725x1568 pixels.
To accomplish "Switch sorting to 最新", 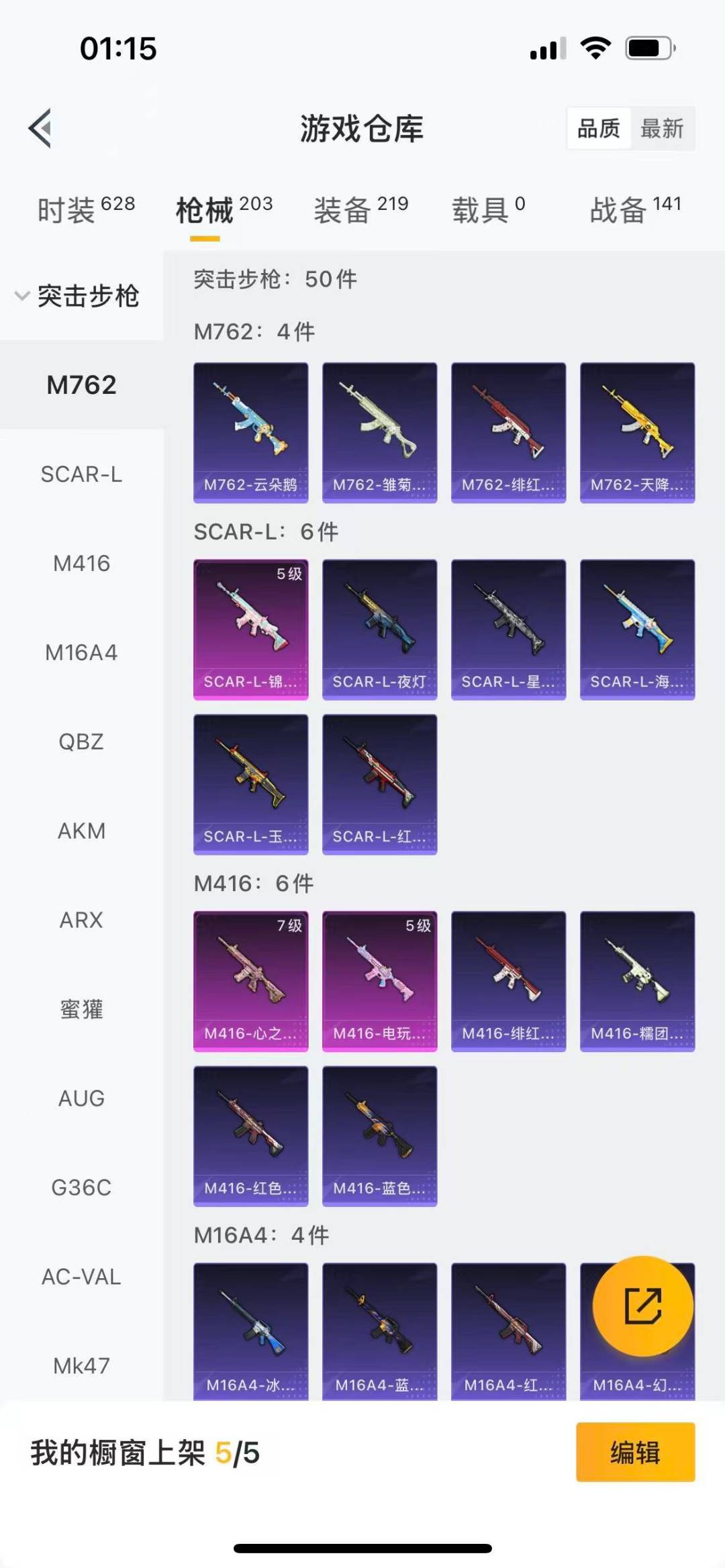I will pyautogui.click(x=662, y=128).
